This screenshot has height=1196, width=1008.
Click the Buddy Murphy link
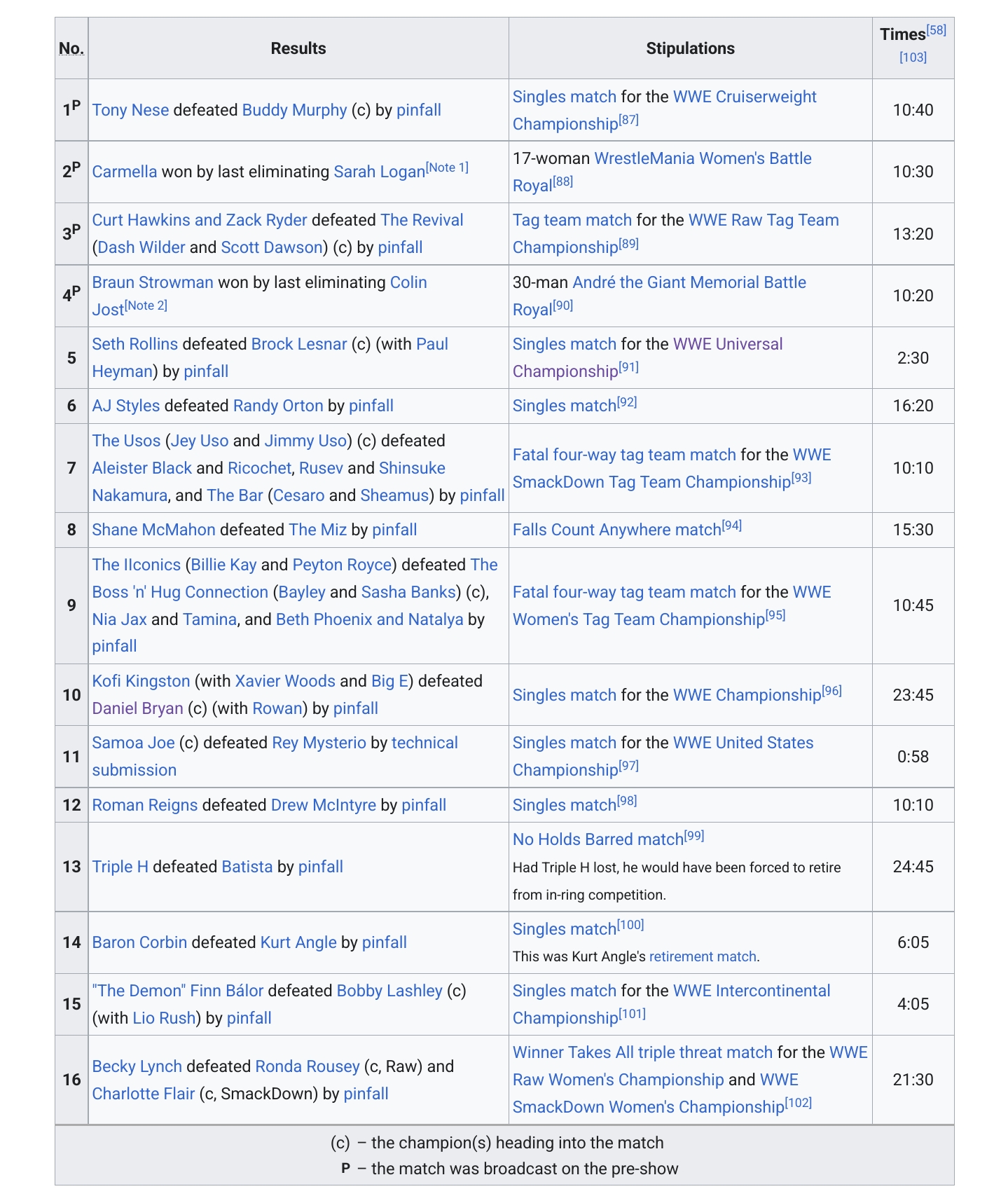[x=294, y=110]
